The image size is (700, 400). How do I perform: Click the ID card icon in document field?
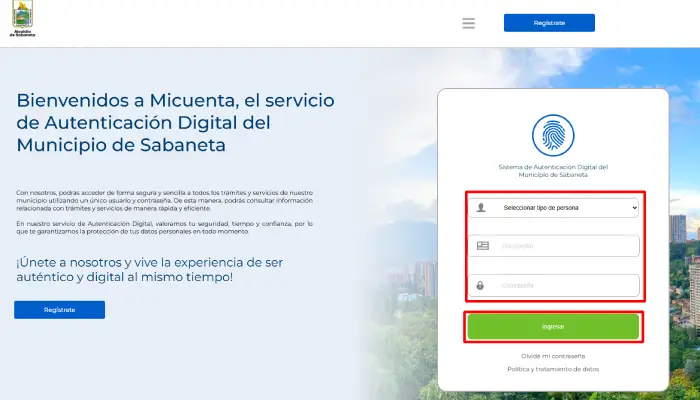click(483, 246)
